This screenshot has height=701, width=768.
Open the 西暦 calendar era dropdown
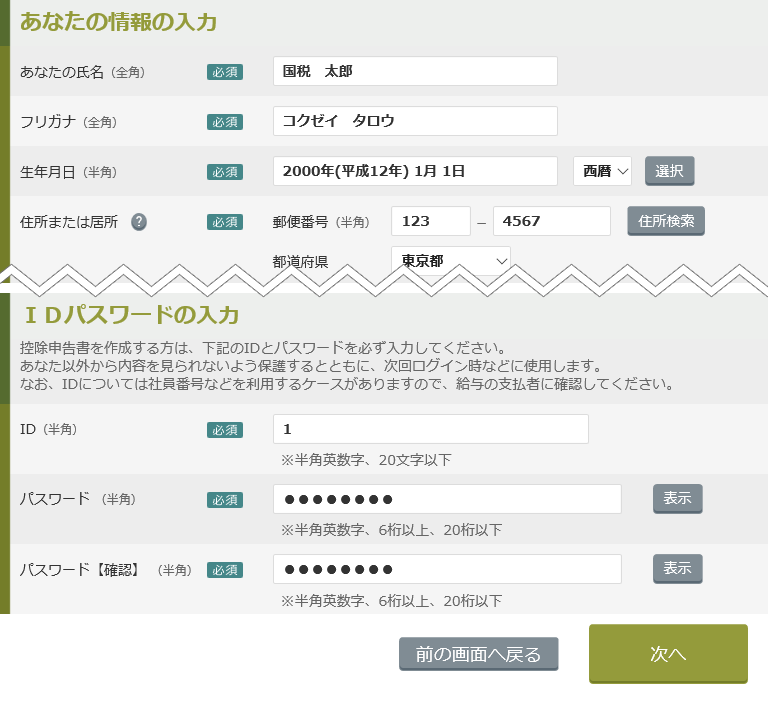[602, 171]
